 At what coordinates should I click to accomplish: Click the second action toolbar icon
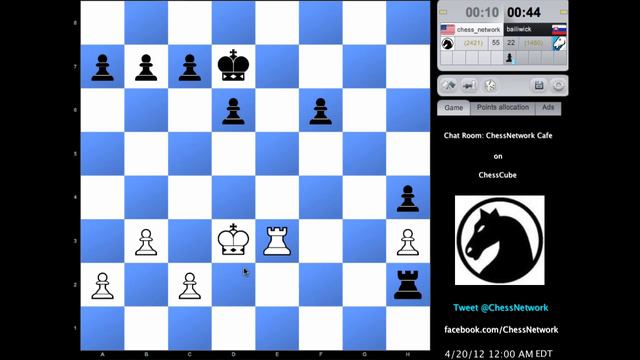(x=469, y=85)
